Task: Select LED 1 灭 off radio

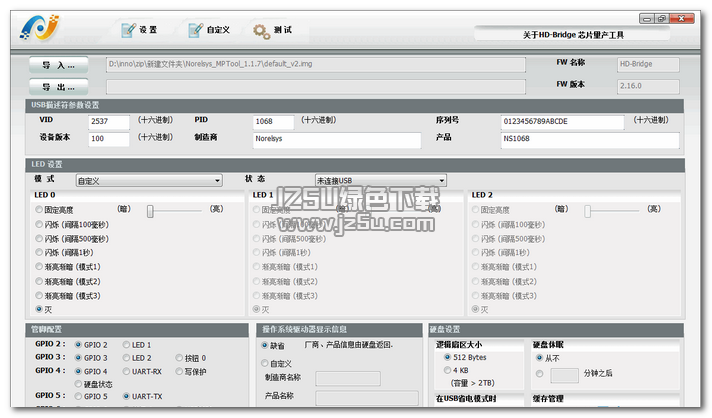Action: 257,309
